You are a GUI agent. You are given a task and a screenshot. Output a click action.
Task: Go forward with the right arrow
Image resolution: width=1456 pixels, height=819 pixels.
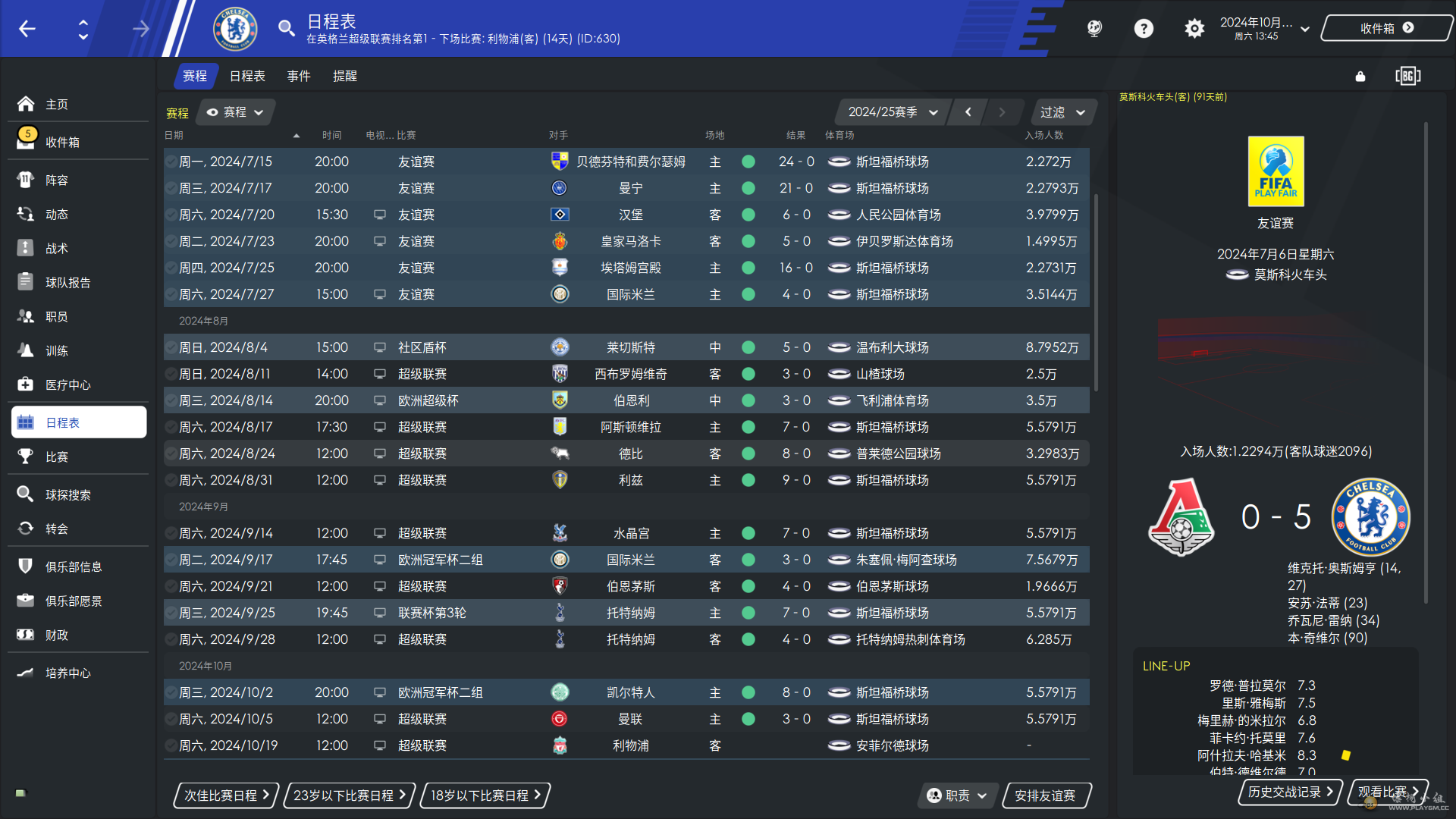(x=141, y=29)
